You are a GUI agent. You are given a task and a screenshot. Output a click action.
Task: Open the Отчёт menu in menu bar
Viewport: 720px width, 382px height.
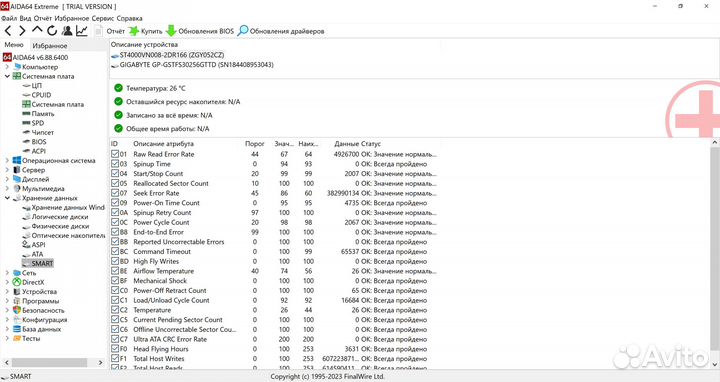click(43, 18)
